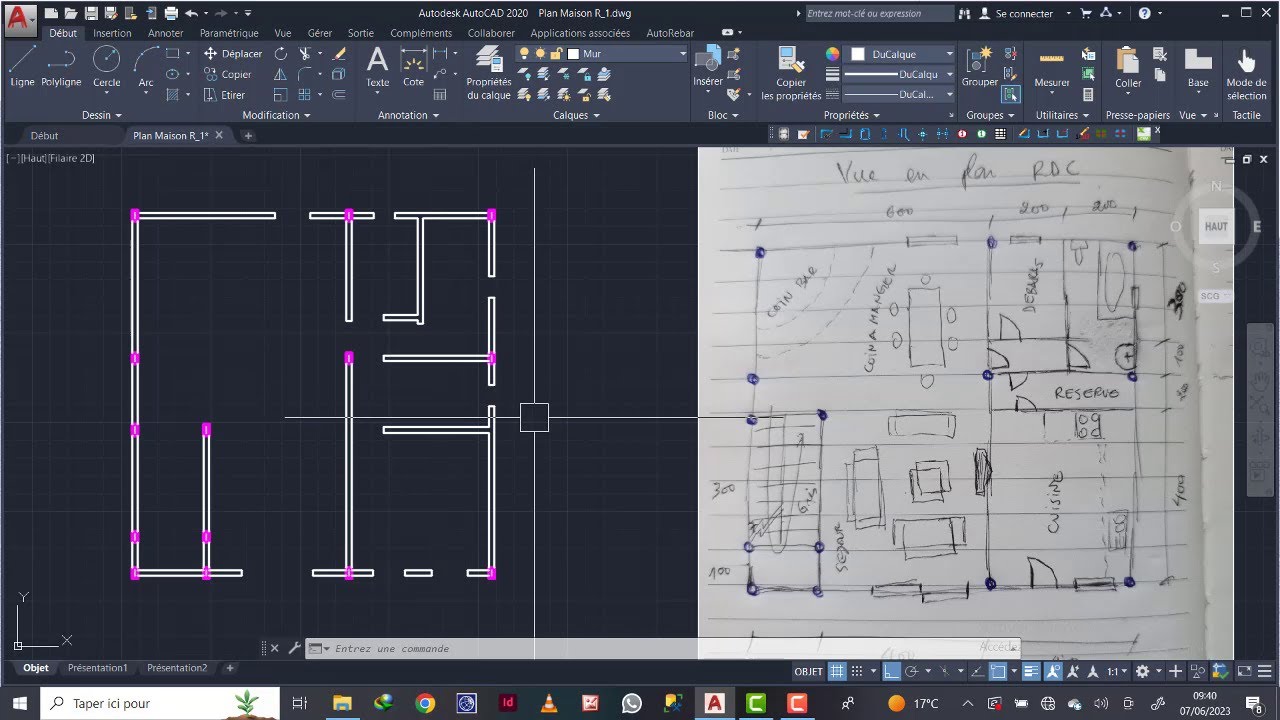The width and height of the screenshot is (1280, 720).
Task: Select the Etirer stretch tool
Action: tap(224, 95)
